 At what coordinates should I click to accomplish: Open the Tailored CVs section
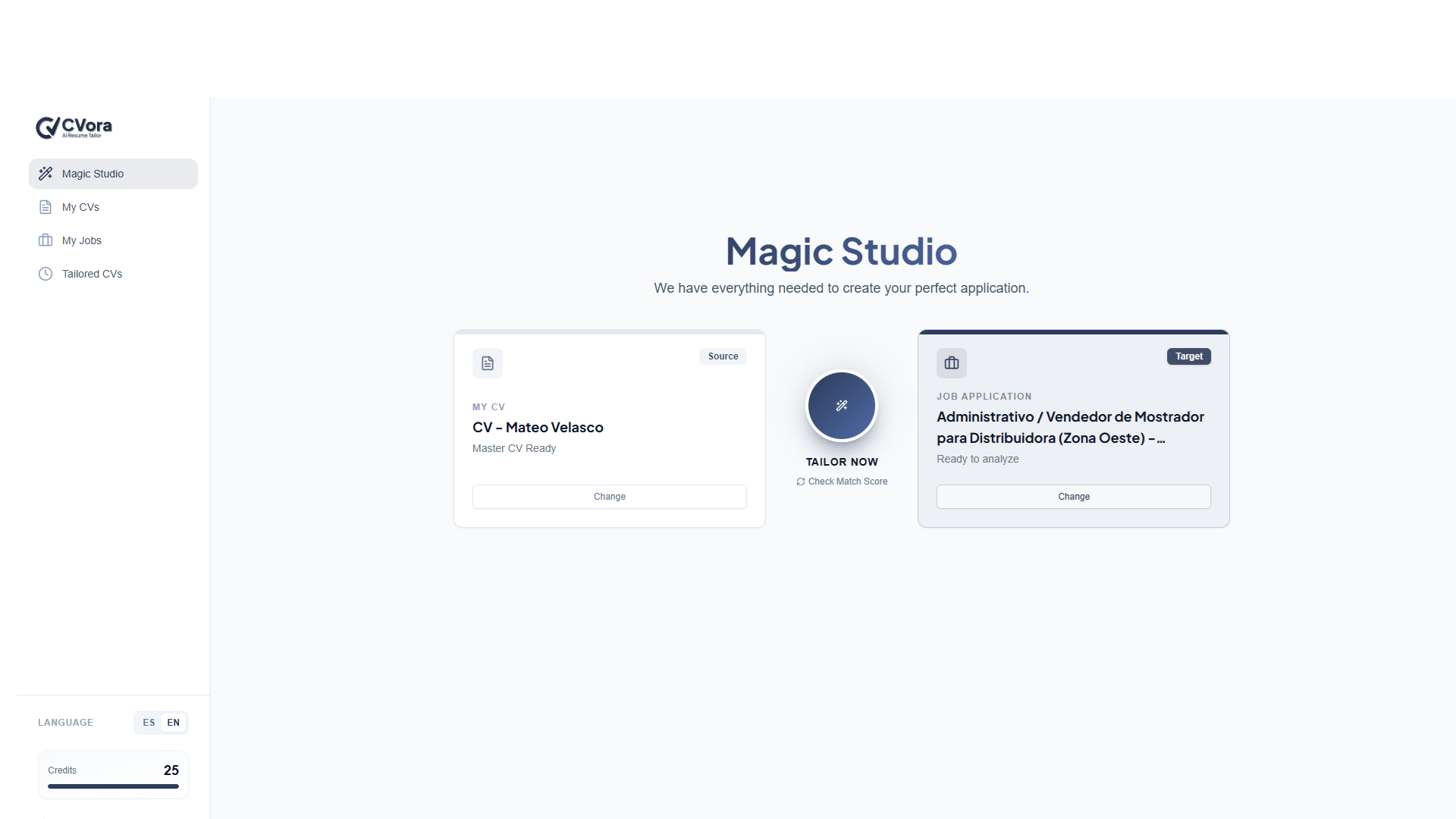click(92, 274)
